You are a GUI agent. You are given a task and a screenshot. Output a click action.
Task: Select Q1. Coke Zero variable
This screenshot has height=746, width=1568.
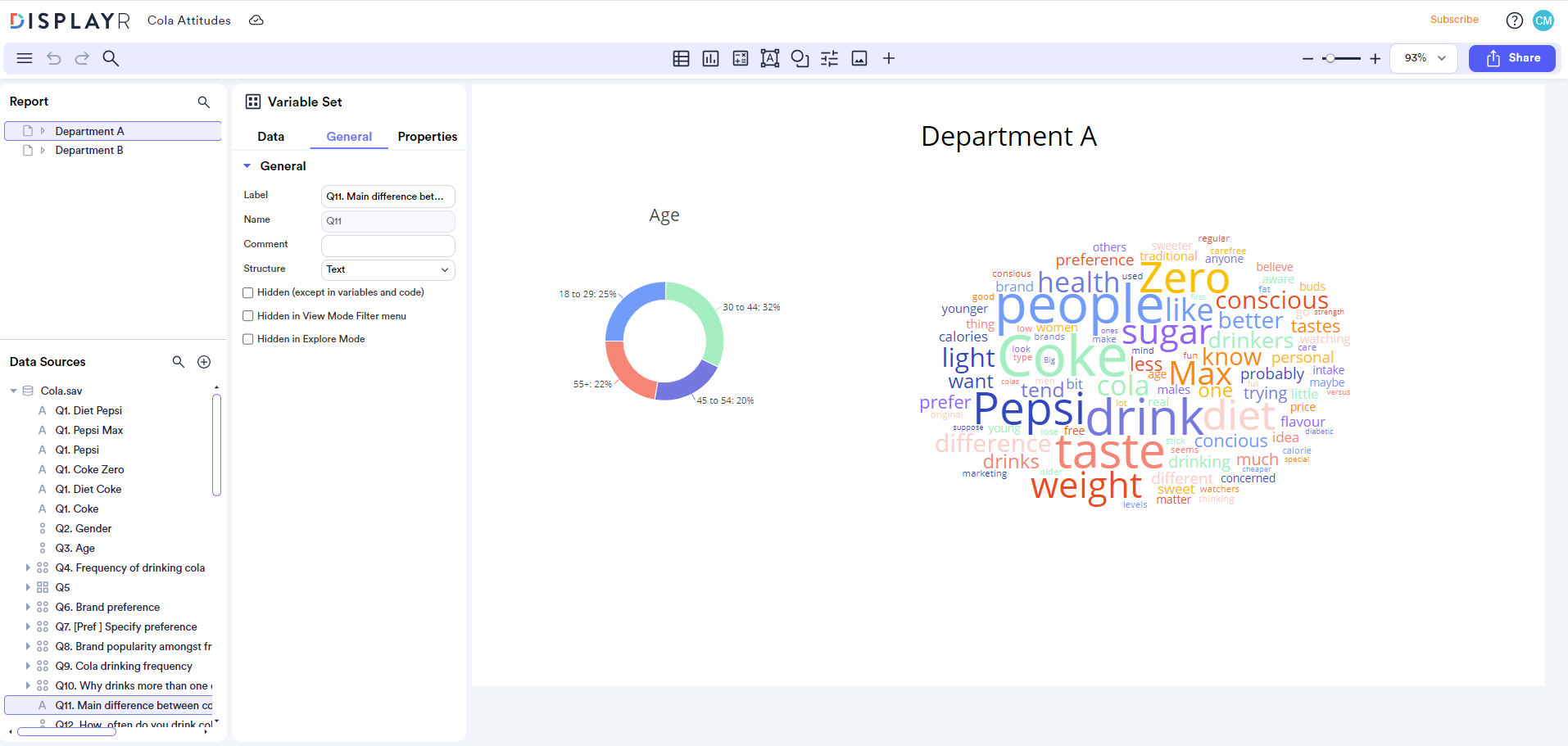[90, 469]
